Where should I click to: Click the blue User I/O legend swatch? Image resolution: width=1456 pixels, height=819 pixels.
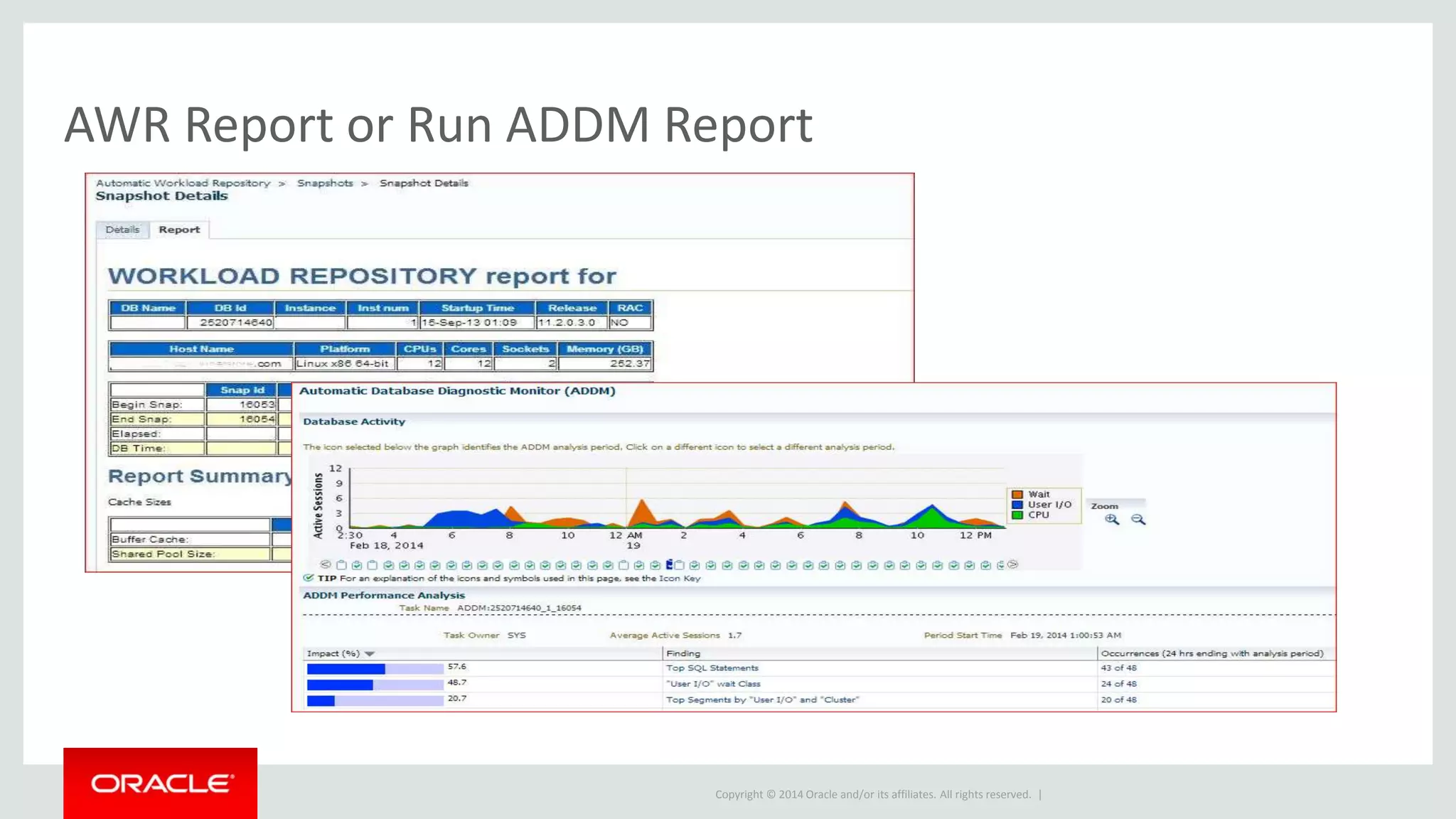(1017, 505)
